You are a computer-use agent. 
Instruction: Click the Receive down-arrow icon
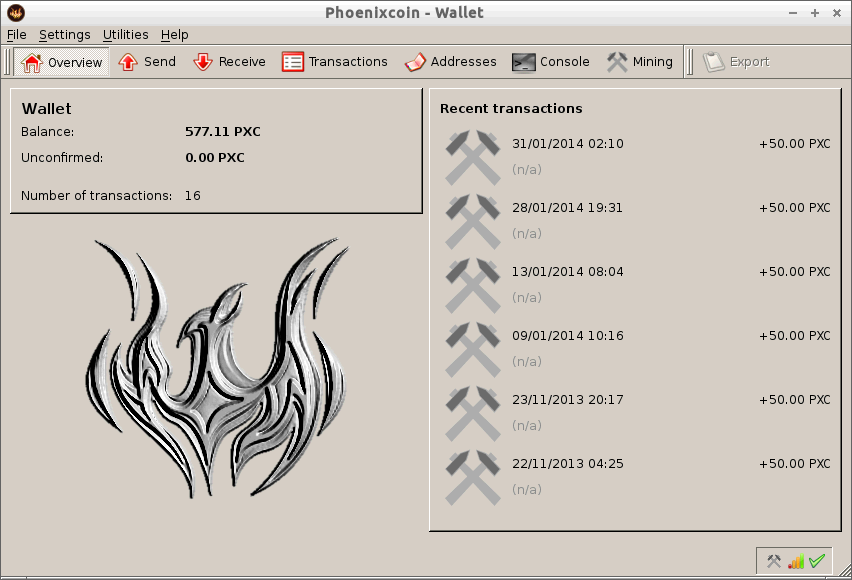(203, 62)
